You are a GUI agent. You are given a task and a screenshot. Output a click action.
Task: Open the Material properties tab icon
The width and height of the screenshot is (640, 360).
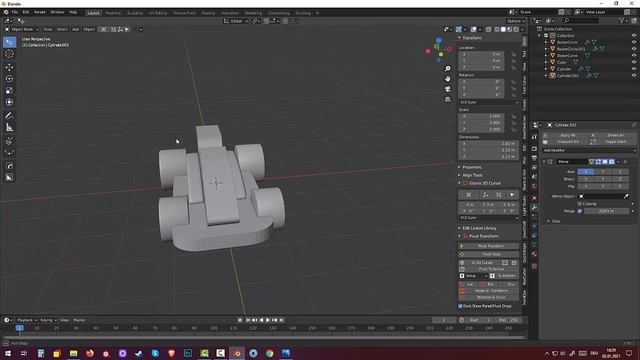tap(534, 254)
